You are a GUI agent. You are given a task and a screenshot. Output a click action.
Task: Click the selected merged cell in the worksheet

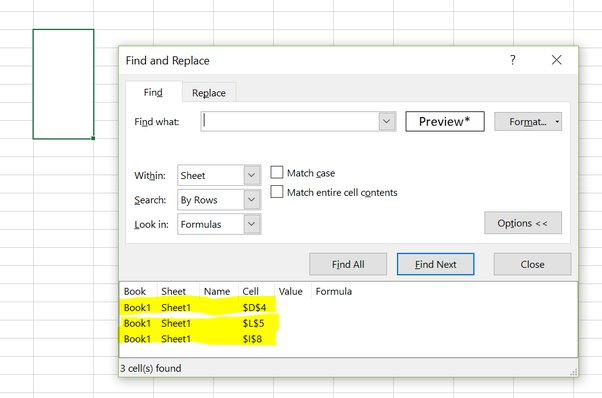coord(63,84)
